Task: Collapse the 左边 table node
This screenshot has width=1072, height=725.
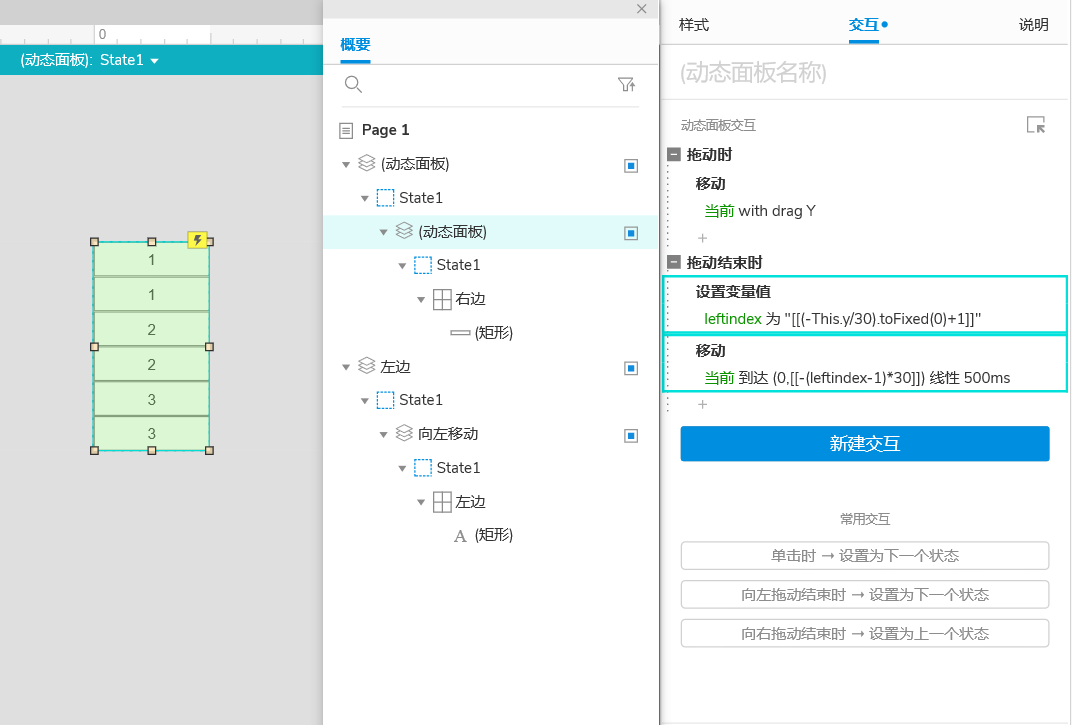Action: coord(421,503)
